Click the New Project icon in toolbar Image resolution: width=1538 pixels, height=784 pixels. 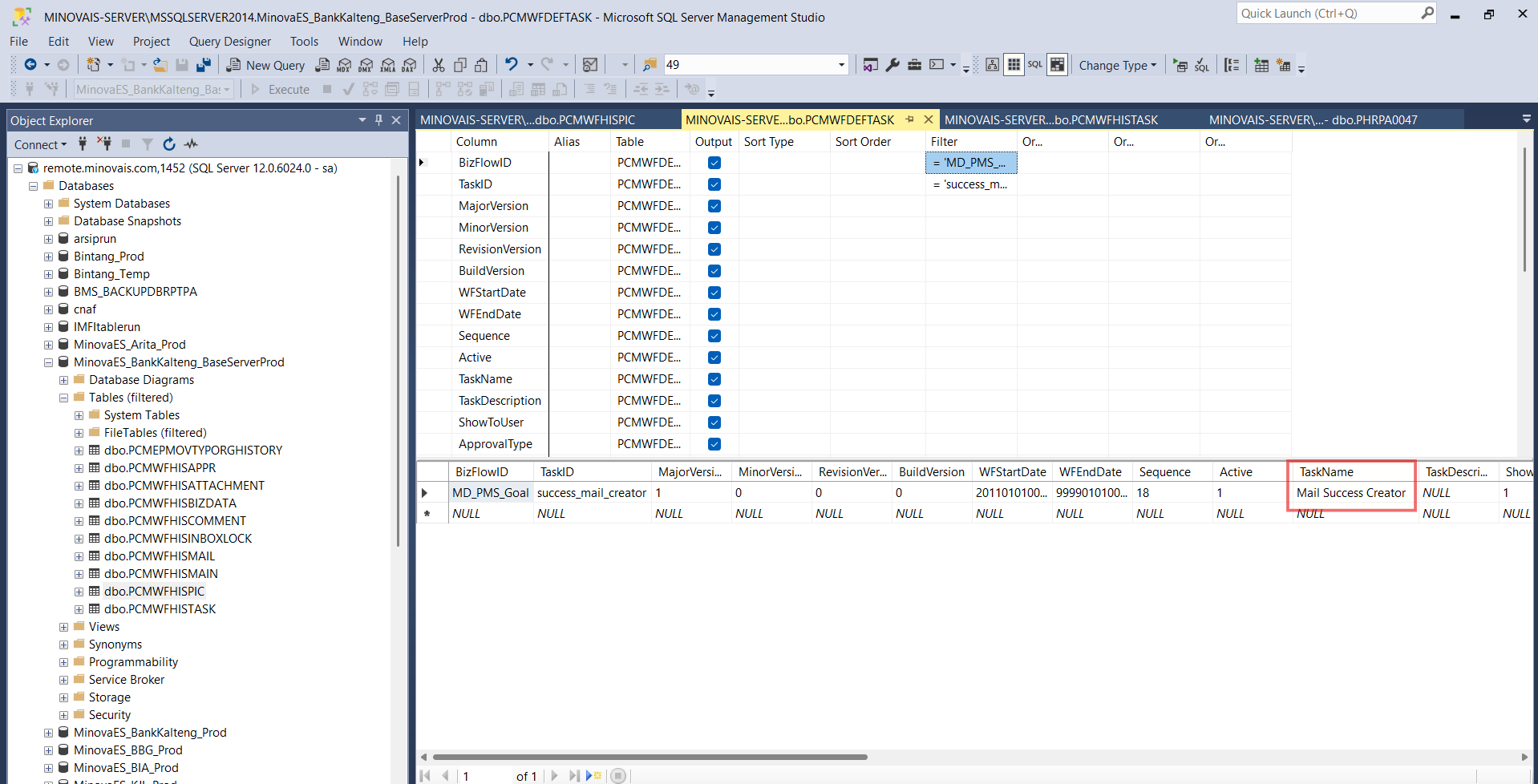(94, 65)
